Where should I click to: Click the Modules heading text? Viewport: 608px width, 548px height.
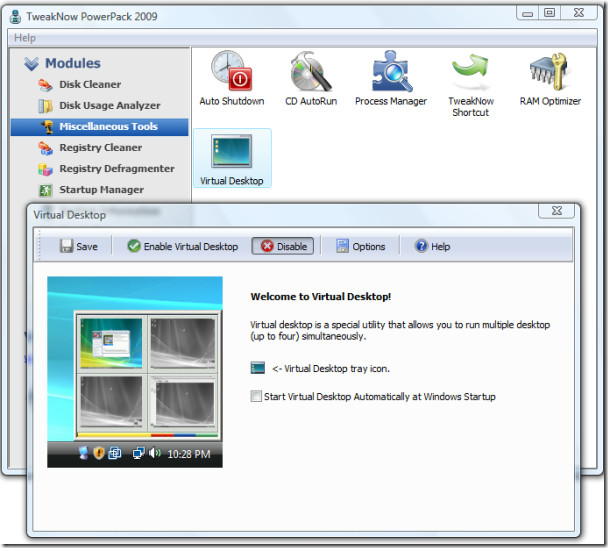pos(73,63)
